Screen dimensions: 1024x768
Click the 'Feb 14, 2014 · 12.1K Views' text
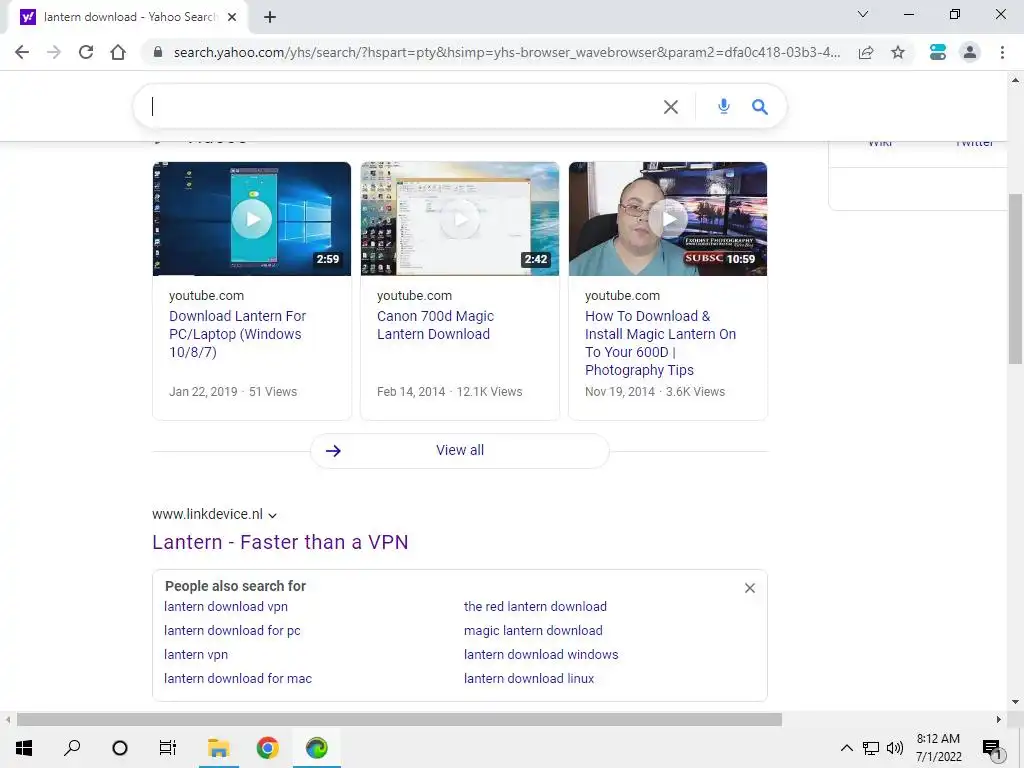pyautogui.click(x=449, y=392)
